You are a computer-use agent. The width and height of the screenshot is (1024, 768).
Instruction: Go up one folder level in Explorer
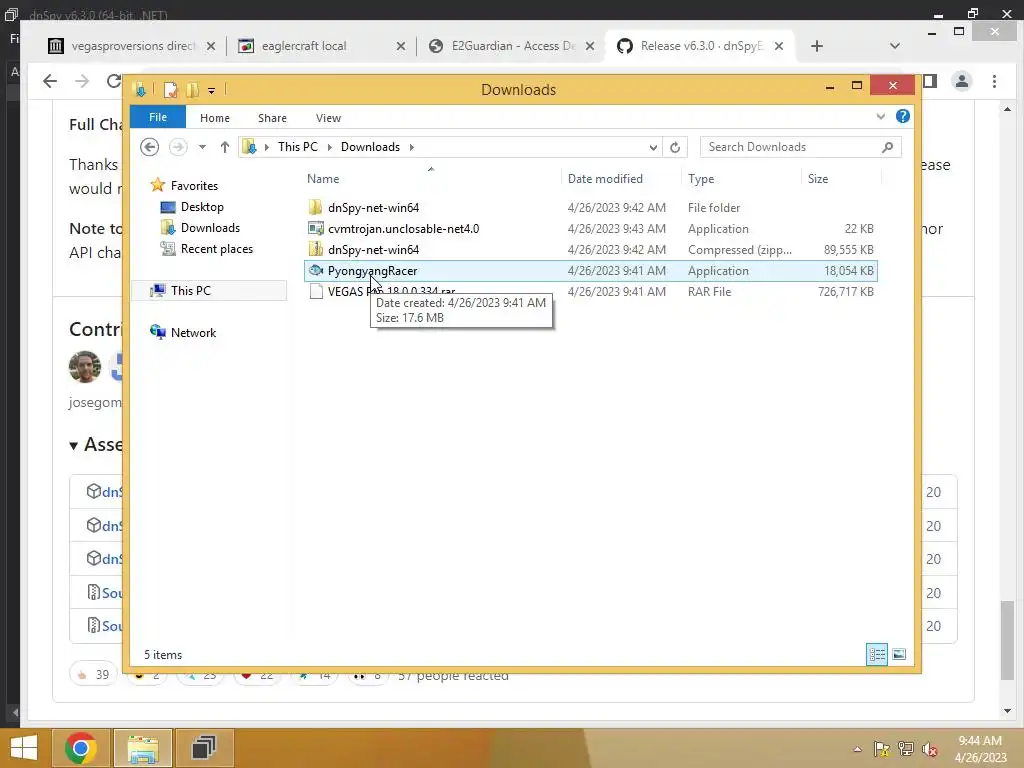click(225, 147)
